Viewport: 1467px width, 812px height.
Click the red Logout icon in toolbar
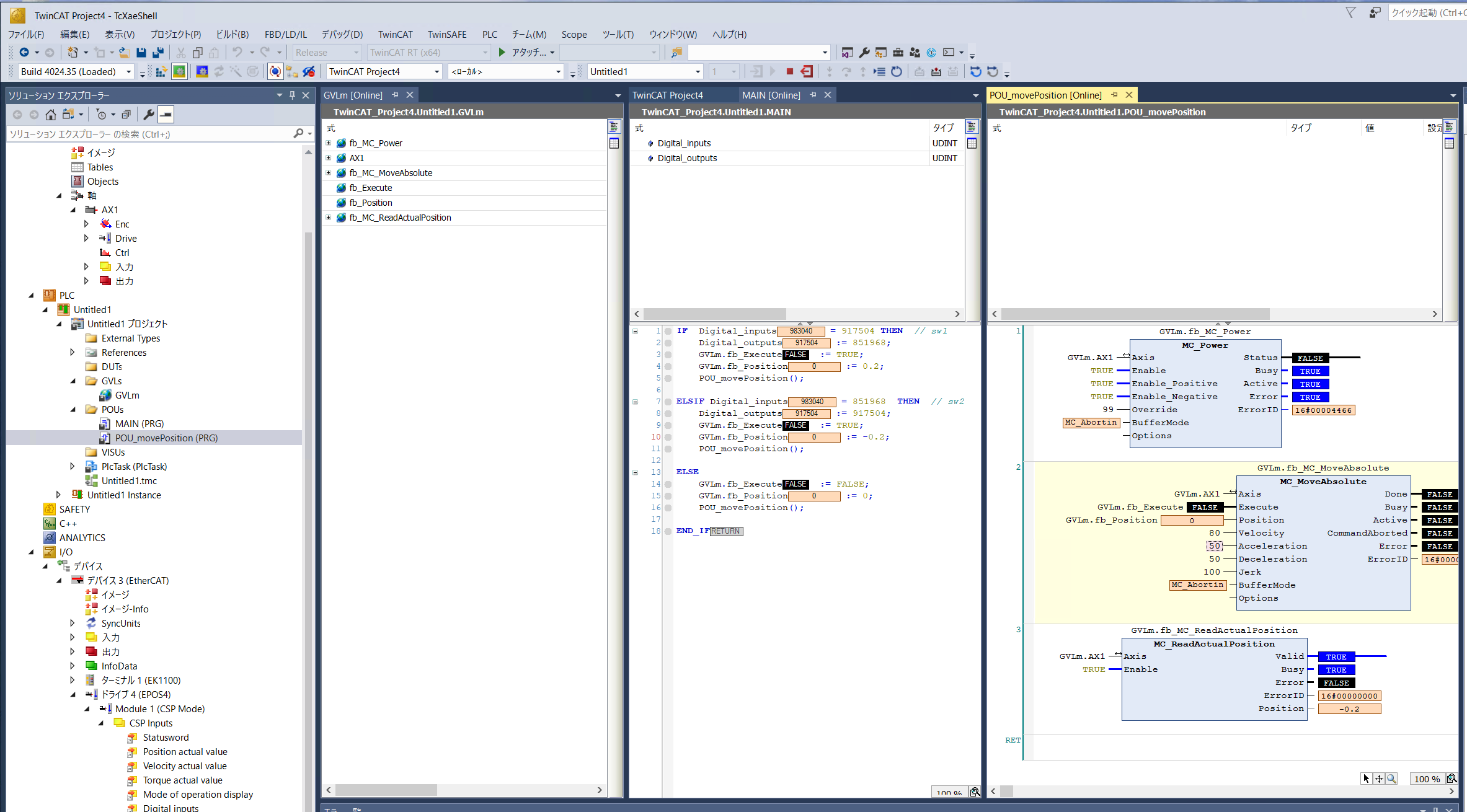click(x=806, y=72)
